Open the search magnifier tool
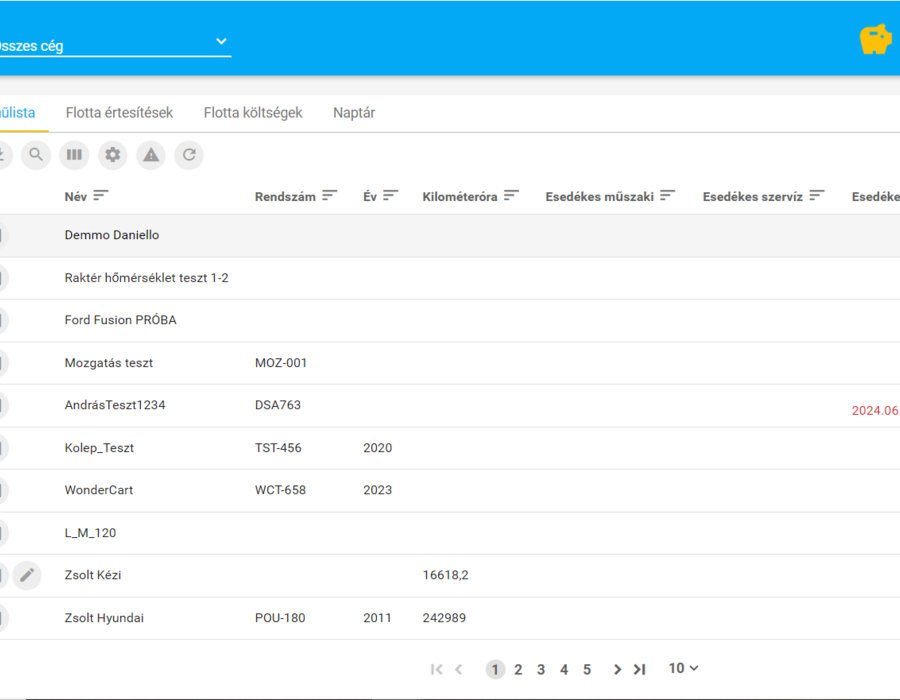The width and height of the screenshot is (900, 700). 36,155
